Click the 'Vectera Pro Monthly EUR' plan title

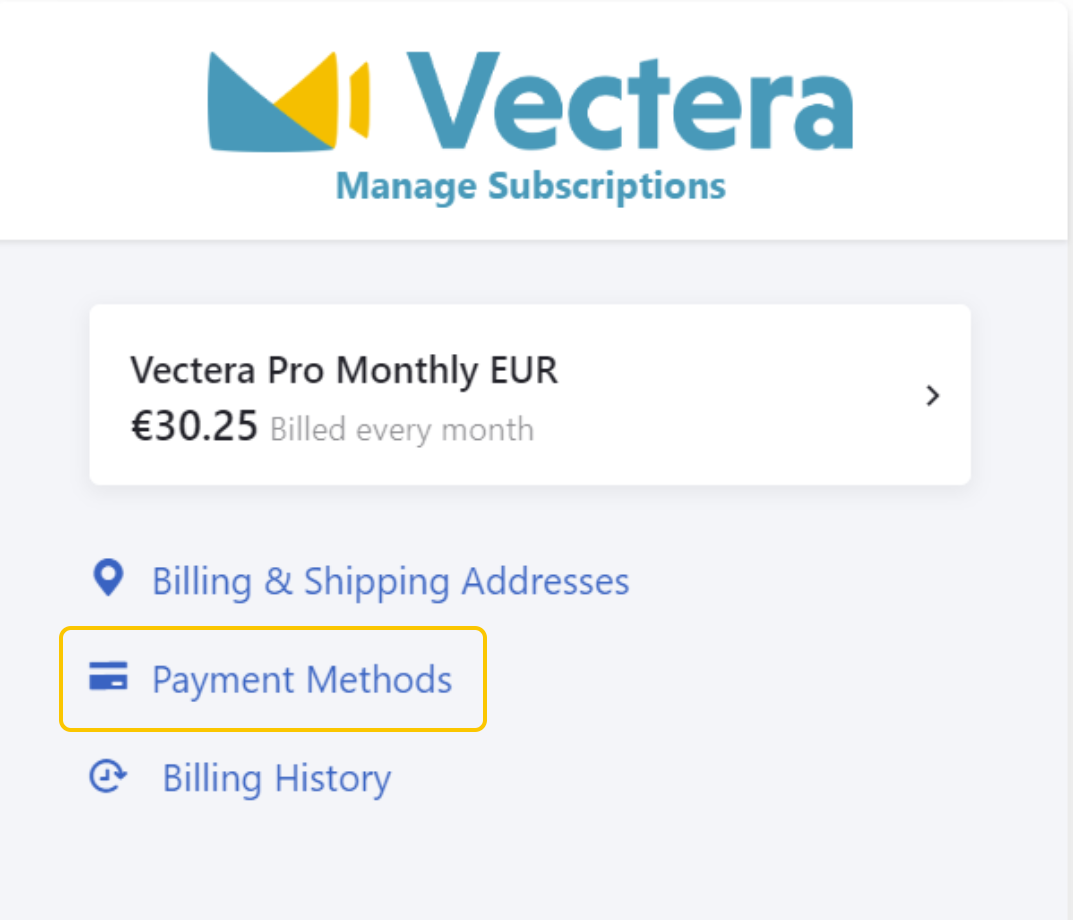[344, 370]
